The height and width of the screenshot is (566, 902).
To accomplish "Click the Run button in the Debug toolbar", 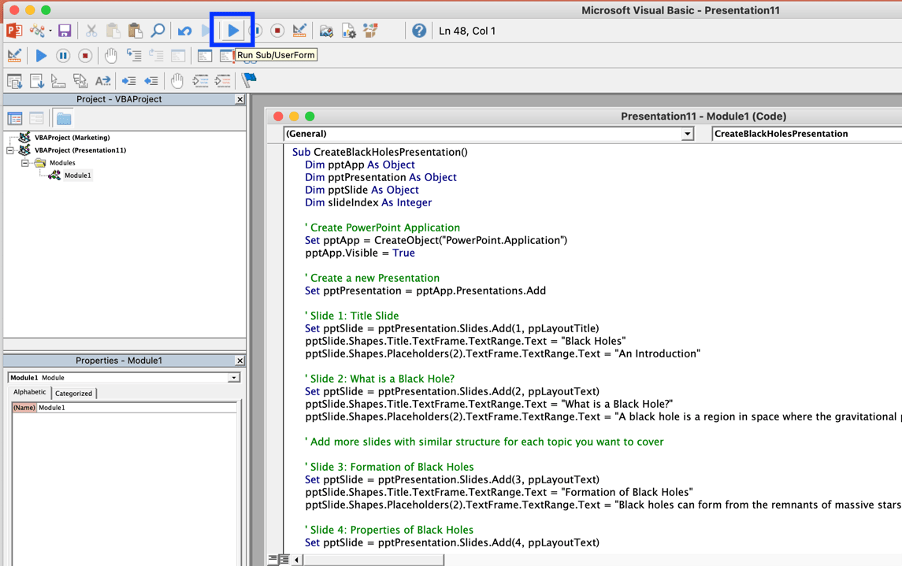I will pos(41,55).
